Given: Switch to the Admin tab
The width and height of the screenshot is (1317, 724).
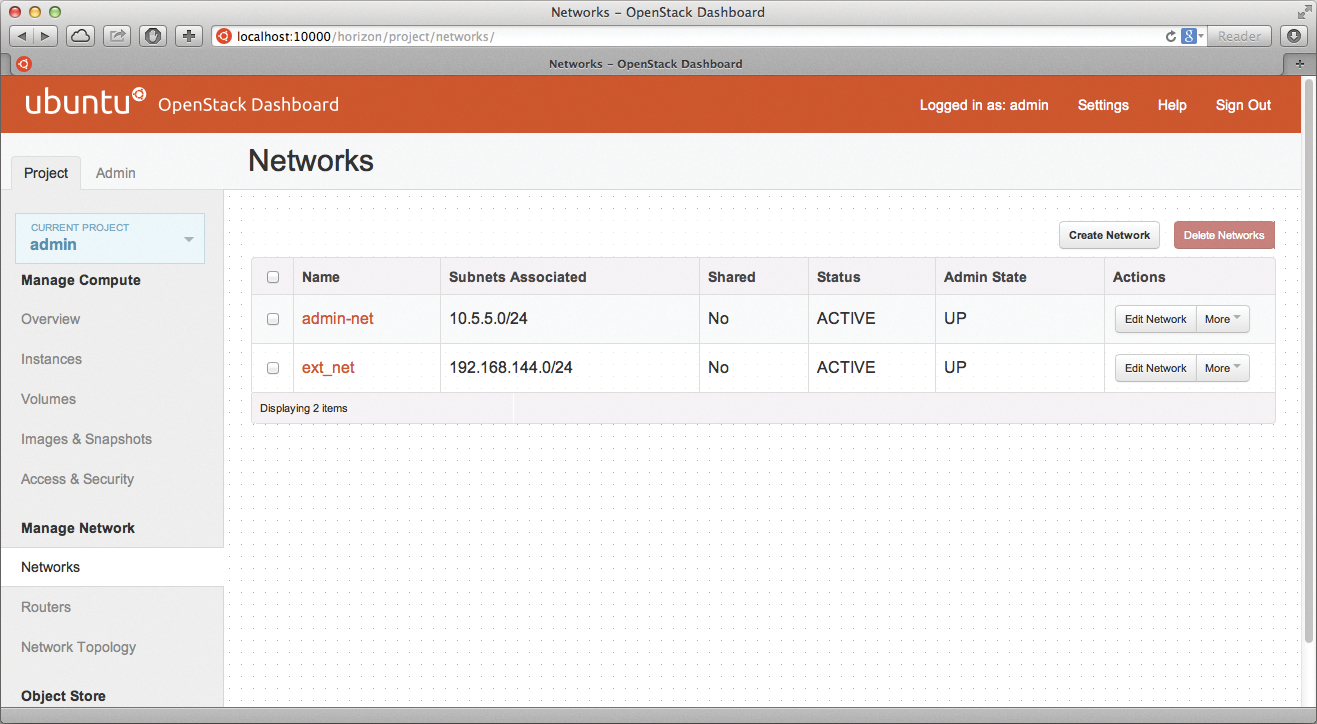Looking at the screenshot, I should pyautogui.click(x=115, y=172).
